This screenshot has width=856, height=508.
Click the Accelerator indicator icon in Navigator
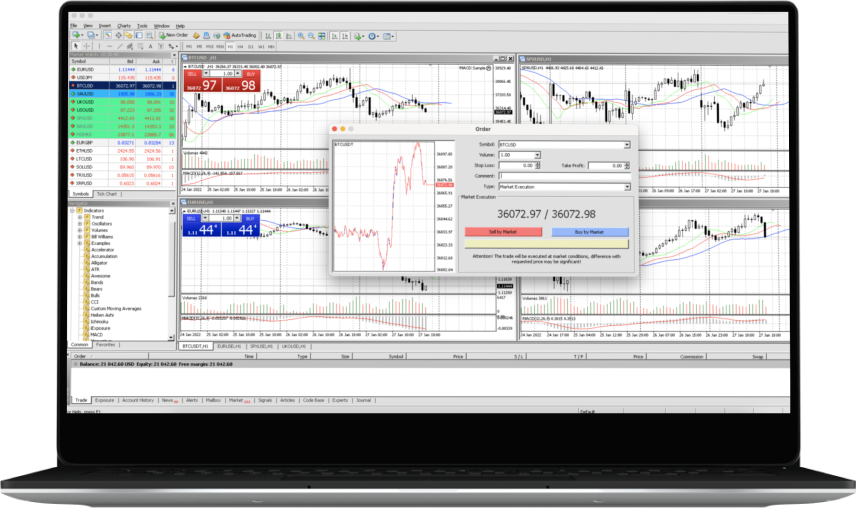[x=86, y=249]
